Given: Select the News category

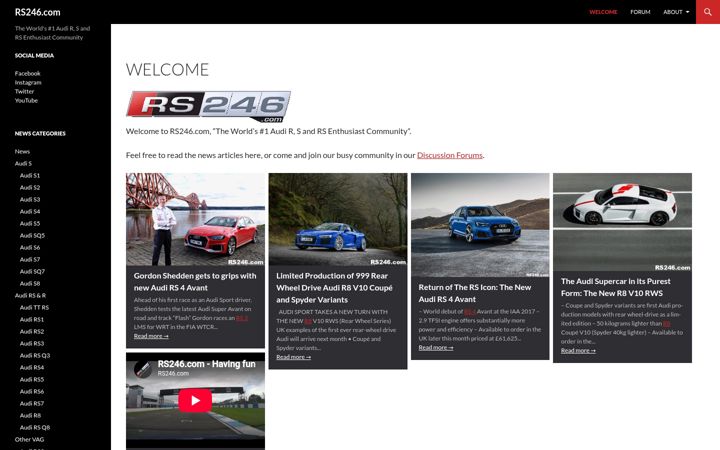Looking at the screenshot, I should (x=22, y=152).
